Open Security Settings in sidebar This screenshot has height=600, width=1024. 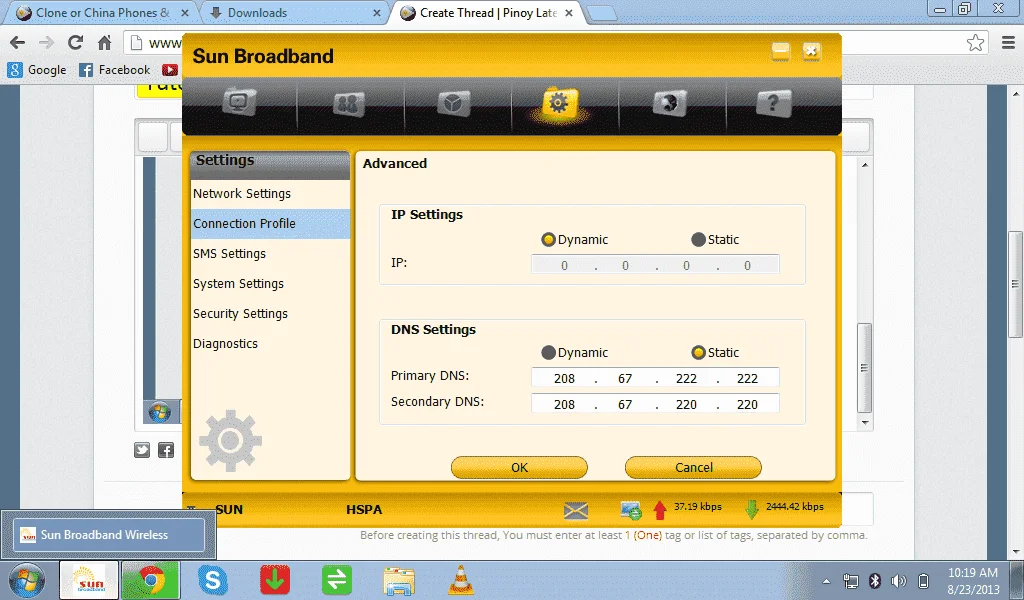pyautogui.click(x=270, y=314)
